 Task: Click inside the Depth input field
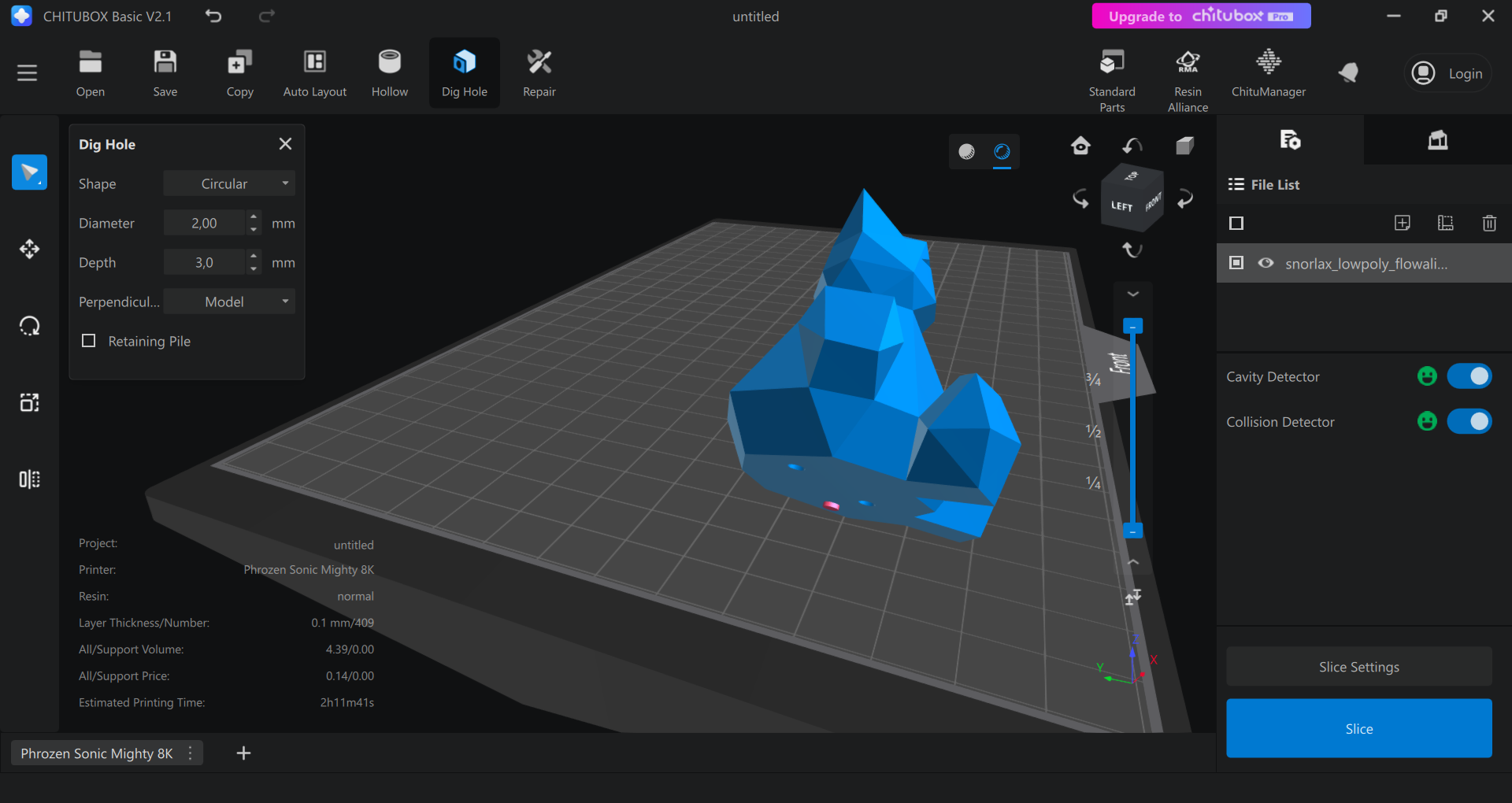pos(205,262)
